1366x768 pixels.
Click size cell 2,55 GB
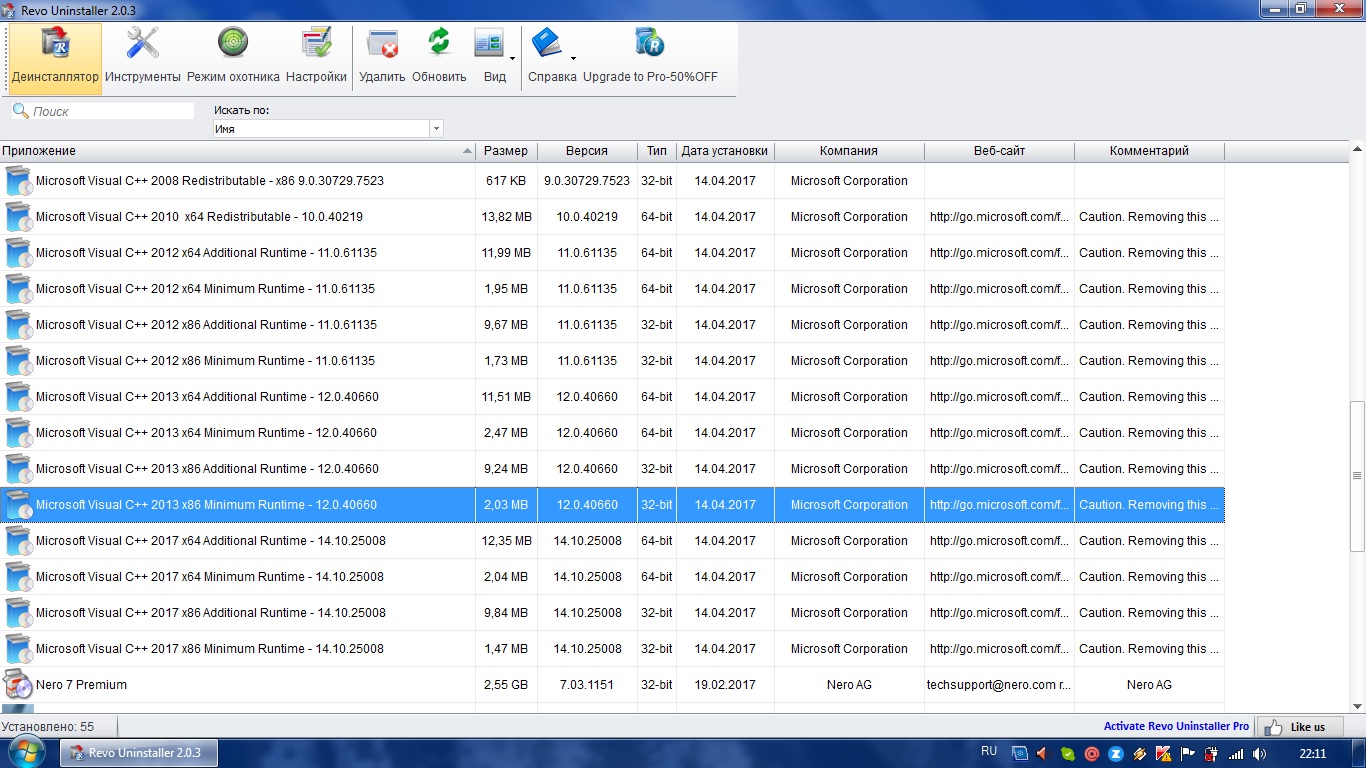pyautogui.click(x=506, y=685)
